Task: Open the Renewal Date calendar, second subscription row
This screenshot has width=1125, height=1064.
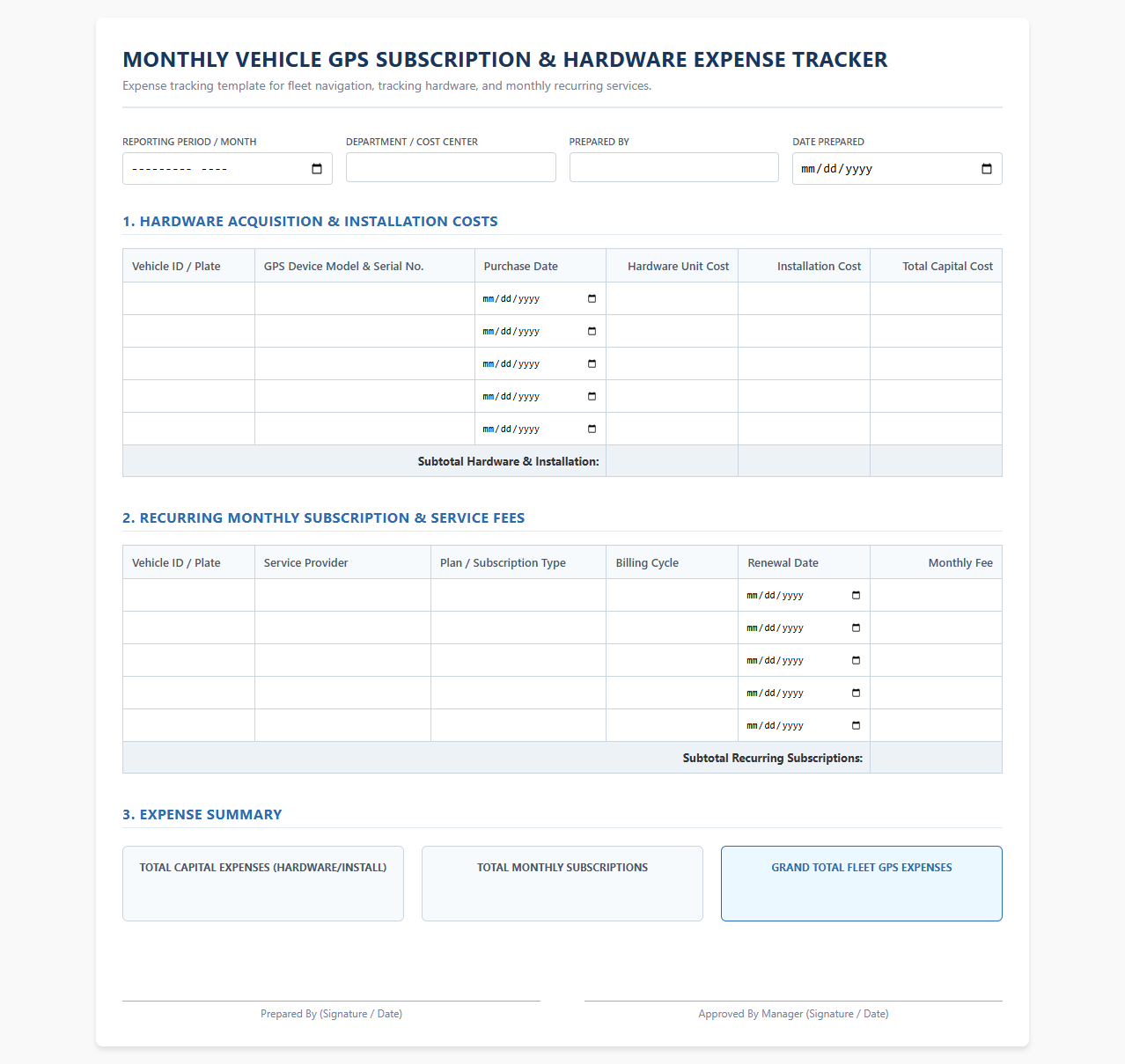Action: 856,628
